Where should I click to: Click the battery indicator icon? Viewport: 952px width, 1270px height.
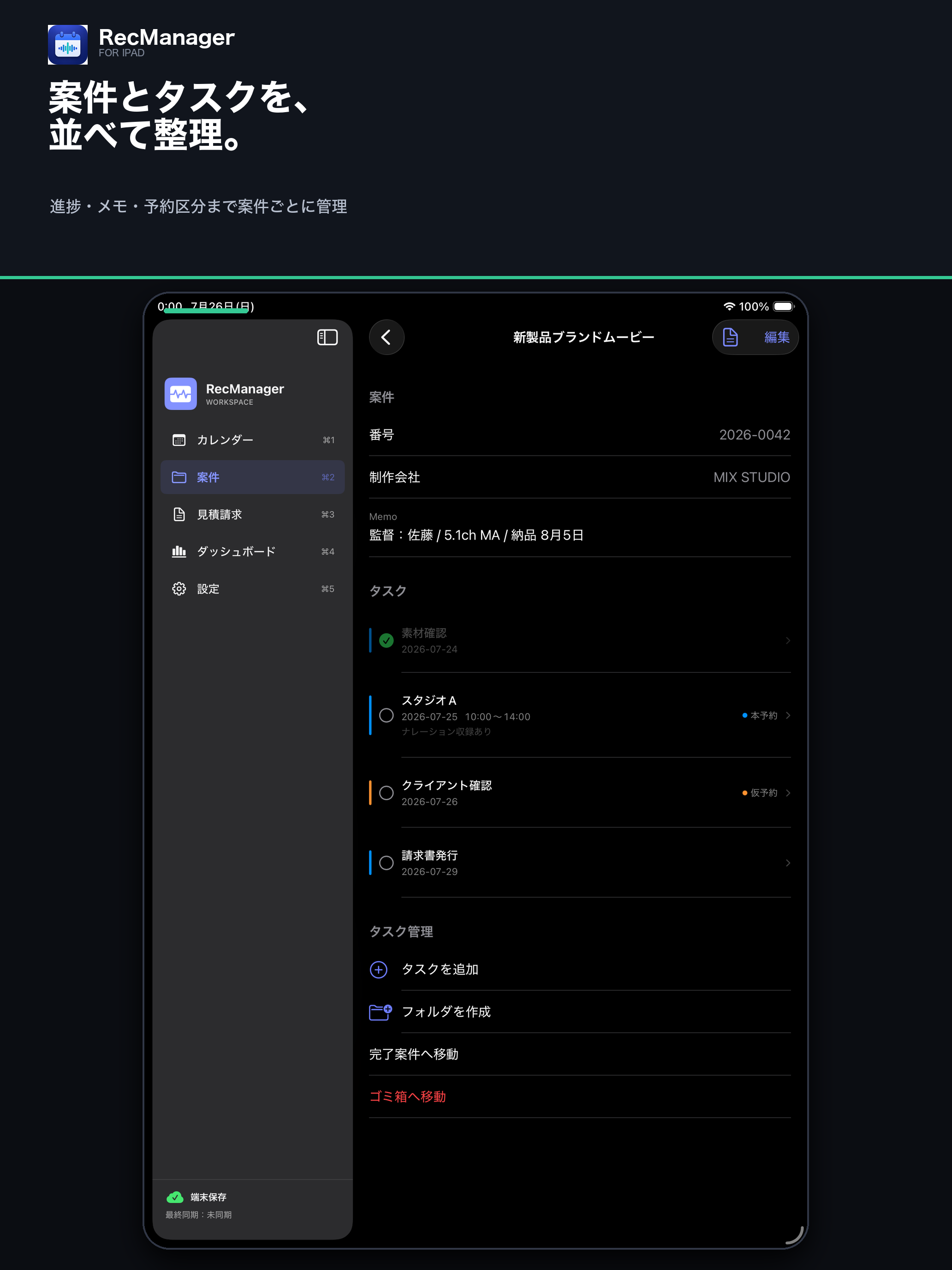click(x=783, y=306)
